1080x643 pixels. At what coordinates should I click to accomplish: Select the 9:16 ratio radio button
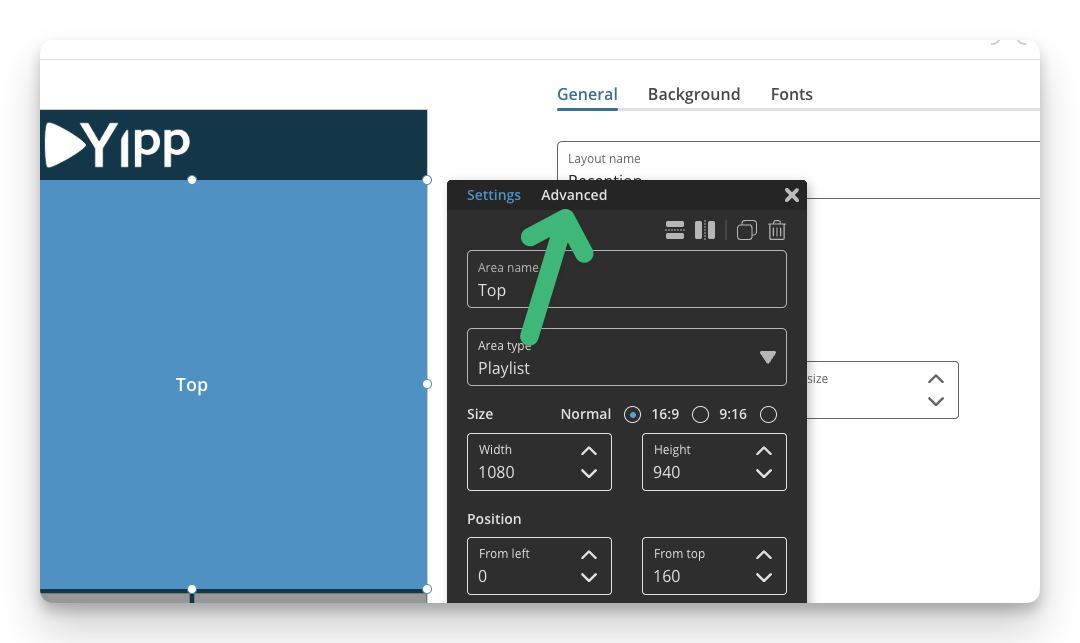click(769, 414)
